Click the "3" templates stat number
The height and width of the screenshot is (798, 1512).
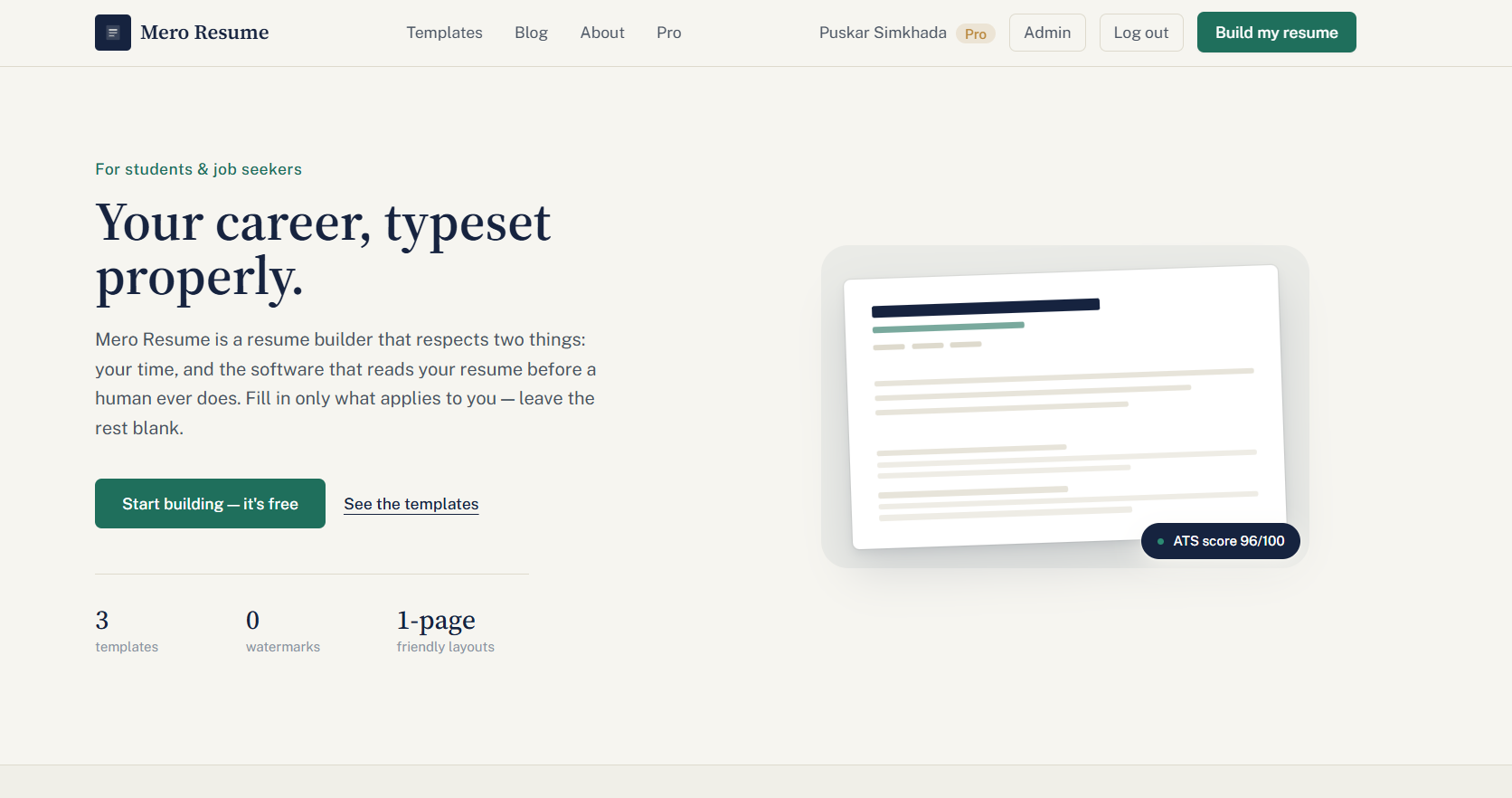[x=102, y=620]
